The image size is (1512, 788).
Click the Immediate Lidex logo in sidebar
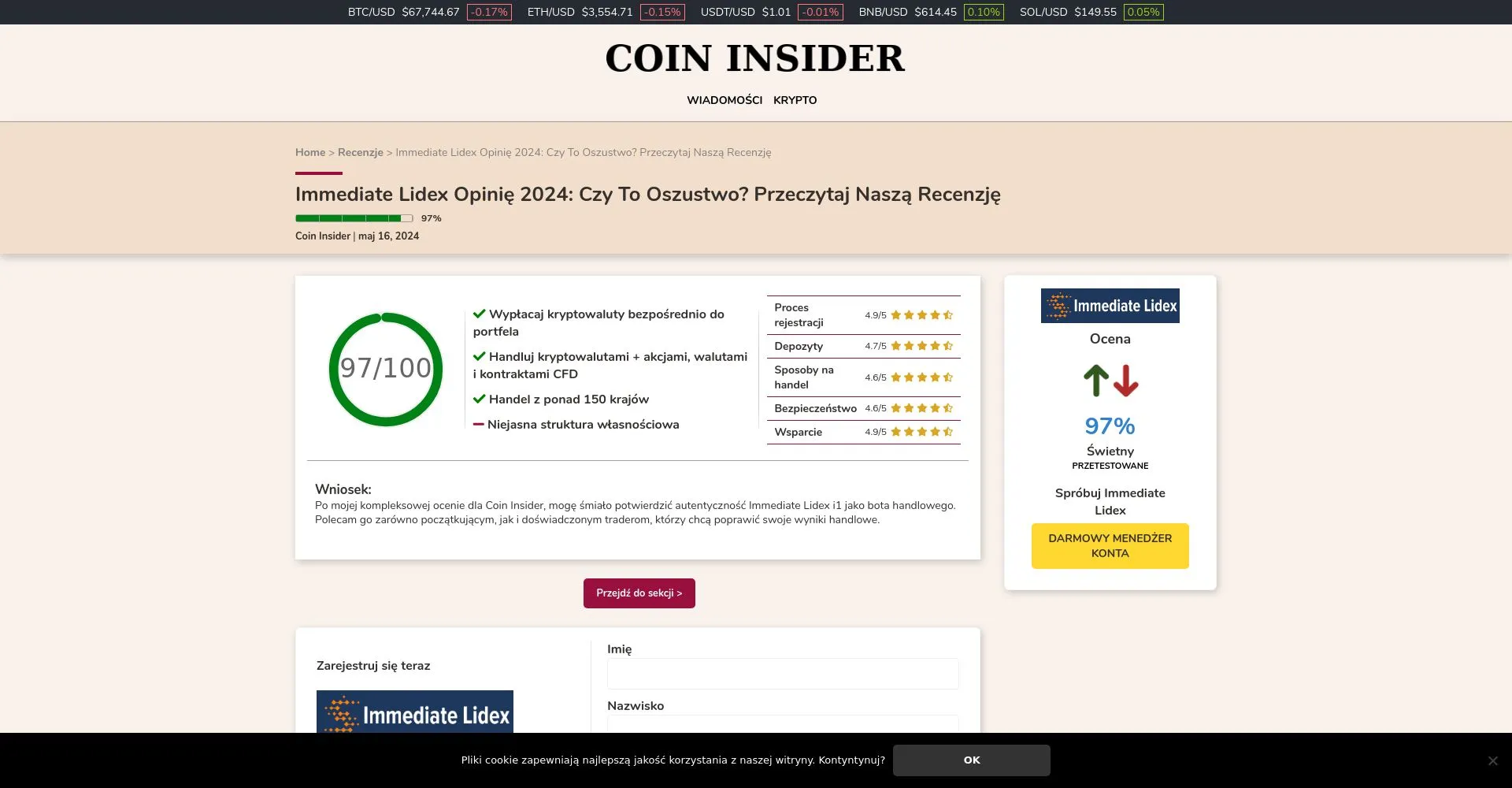[1110, 306]
